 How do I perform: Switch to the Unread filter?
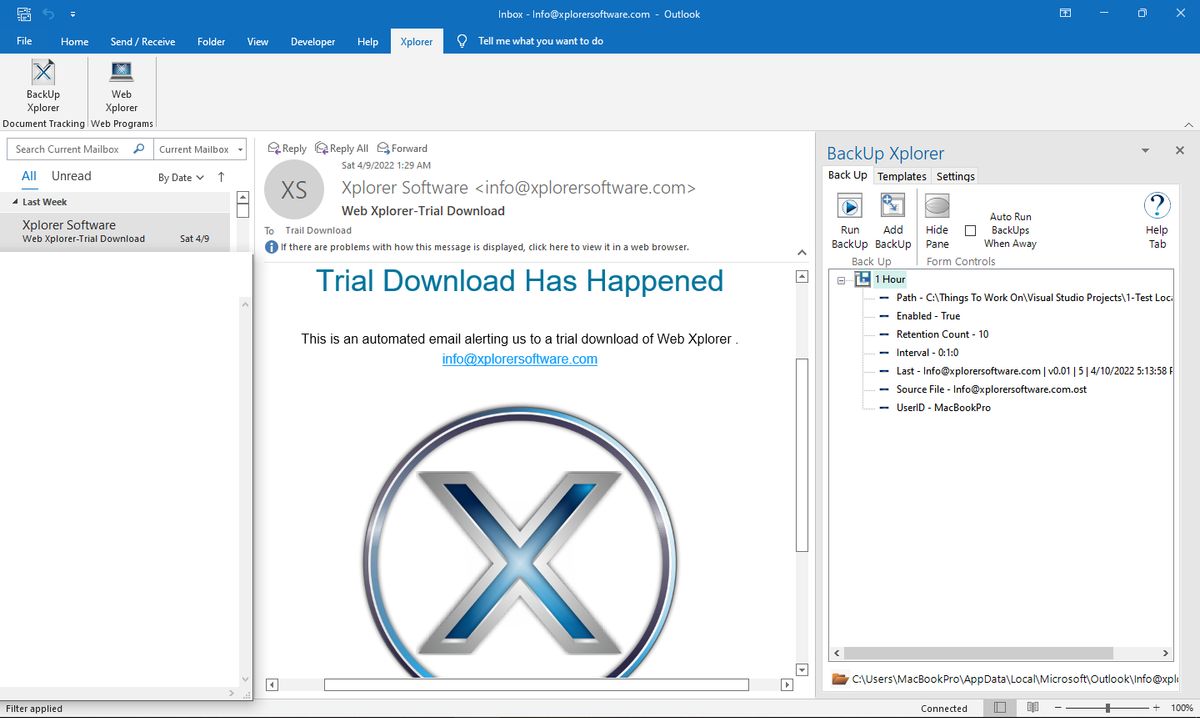coord(70,175)
